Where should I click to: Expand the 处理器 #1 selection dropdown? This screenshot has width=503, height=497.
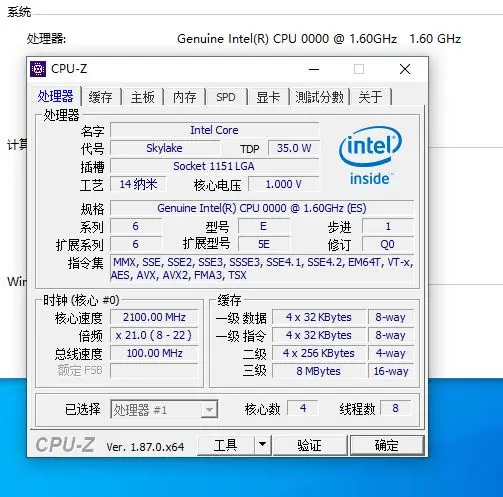[x=209, y=409]
